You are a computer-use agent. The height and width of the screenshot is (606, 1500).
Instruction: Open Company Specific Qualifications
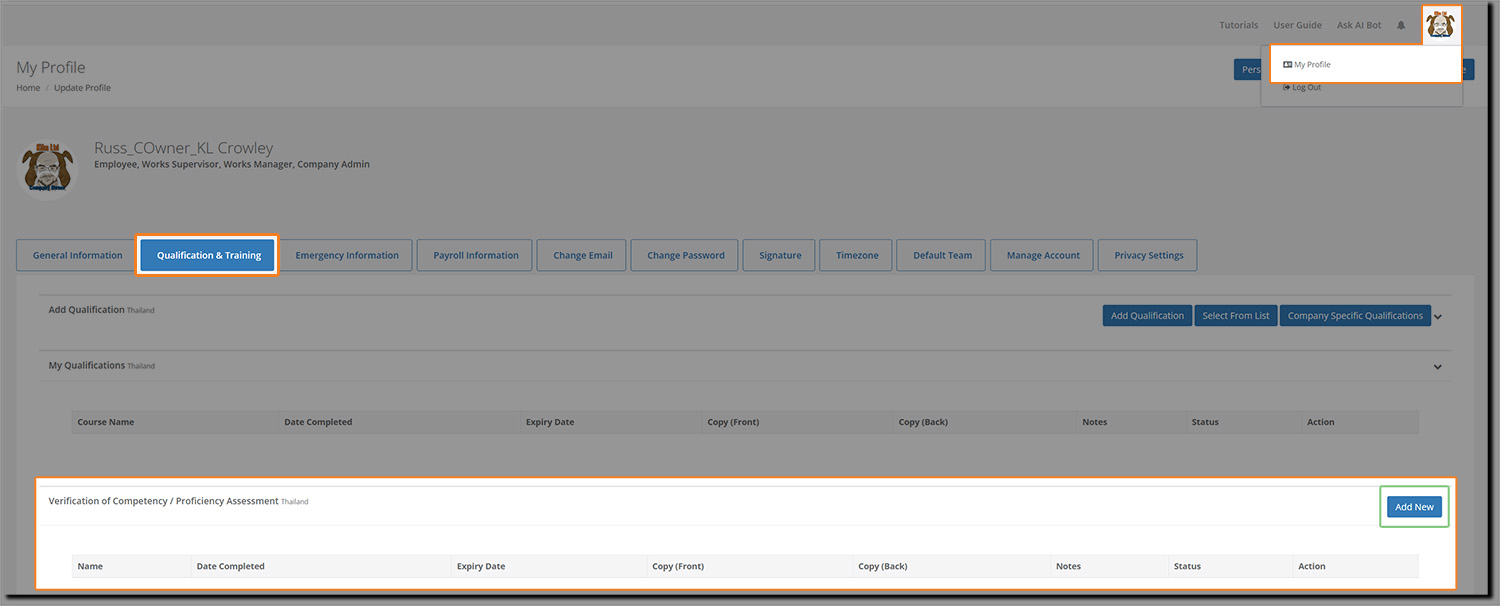[1355, 316]
